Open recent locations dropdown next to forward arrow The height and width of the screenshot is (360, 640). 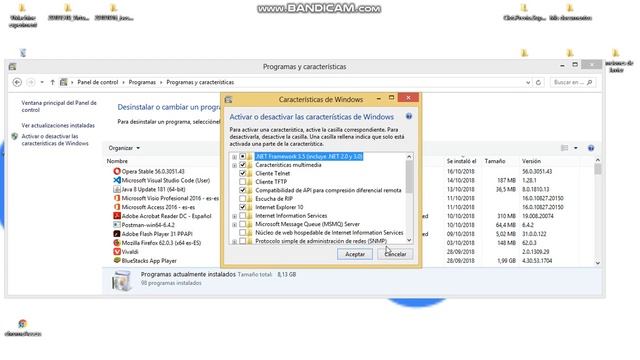click(x=42, y=82)
